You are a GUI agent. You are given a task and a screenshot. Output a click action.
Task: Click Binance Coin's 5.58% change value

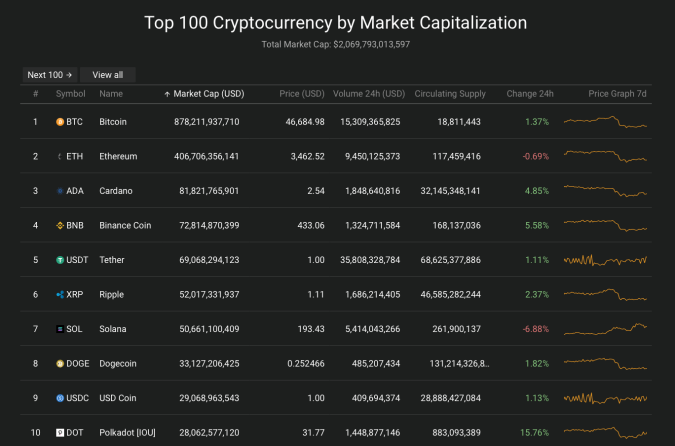[x=537, y=225]
